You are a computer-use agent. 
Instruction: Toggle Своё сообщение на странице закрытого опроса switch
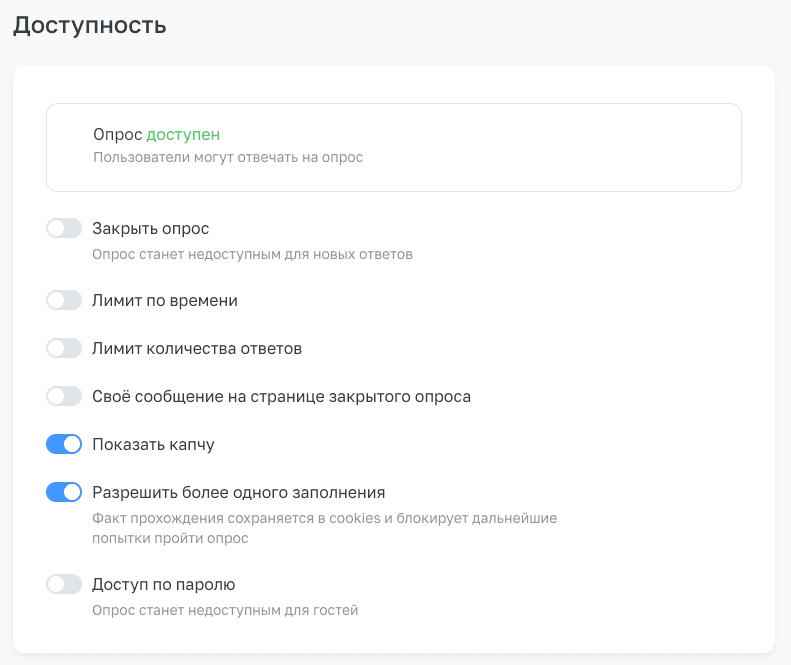click(64, 396)
